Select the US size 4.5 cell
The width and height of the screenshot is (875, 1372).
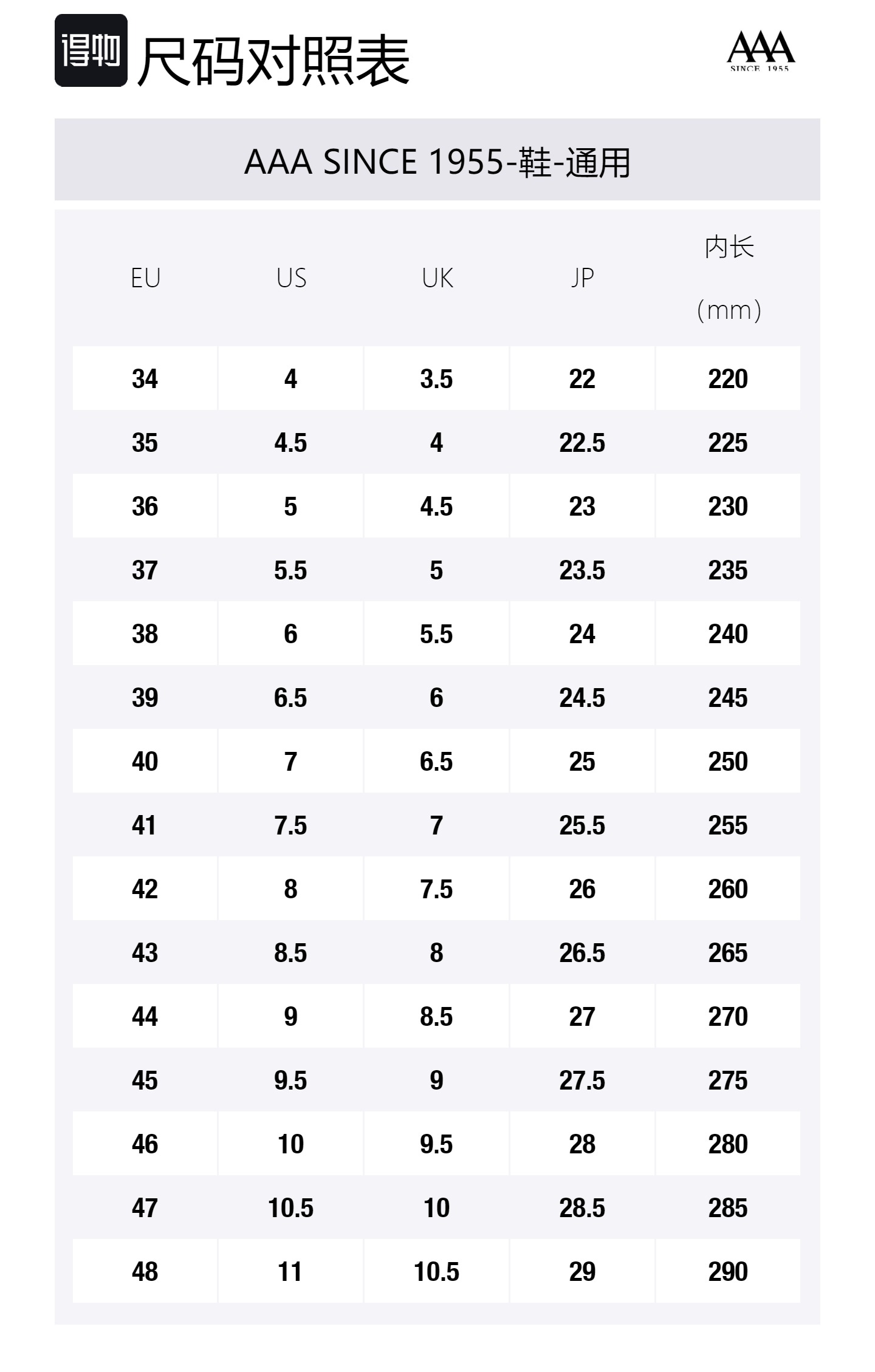coord(290,443)
